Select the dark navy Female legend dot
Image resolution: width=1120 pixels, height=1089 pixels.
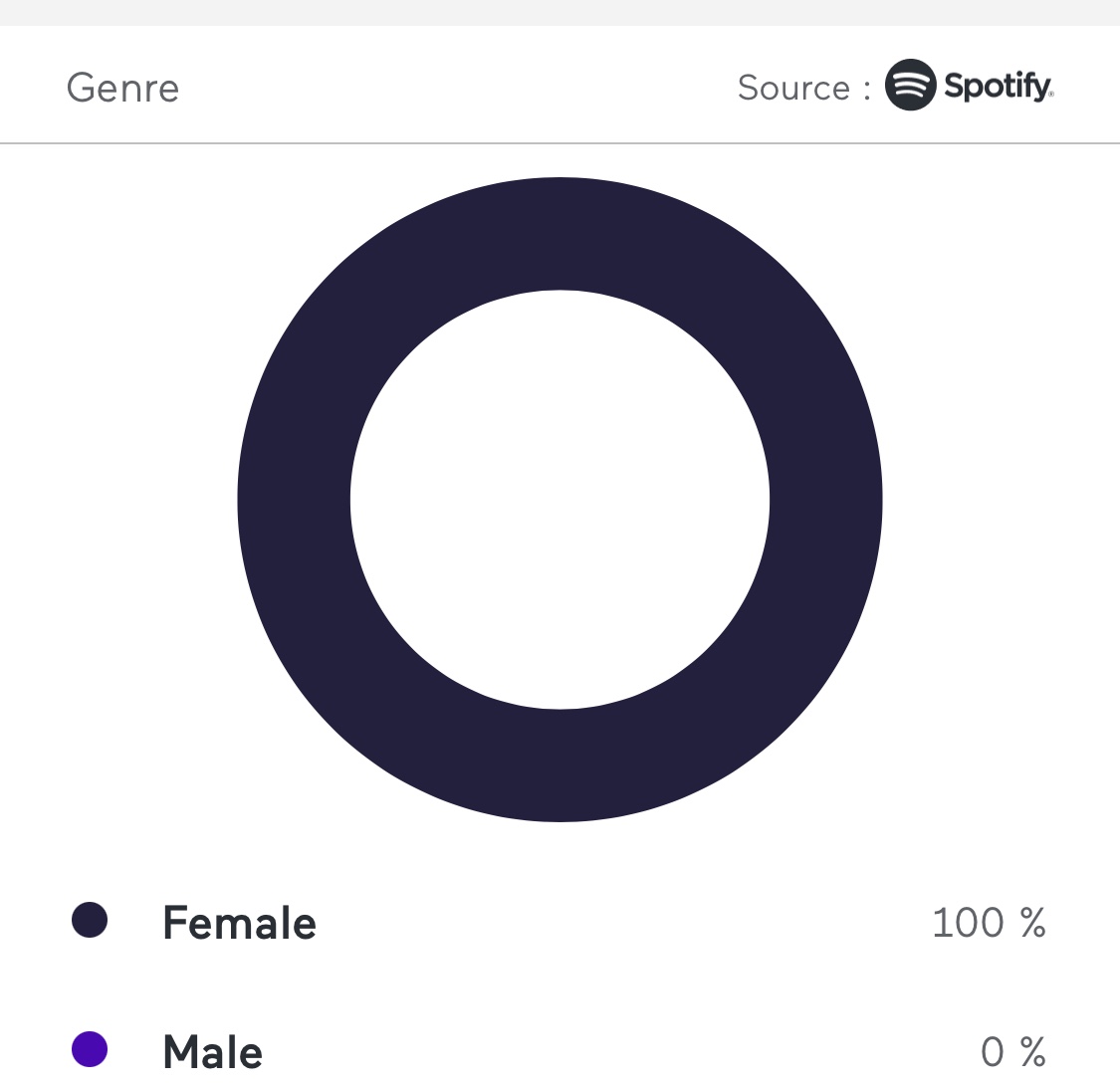(90, 921)
